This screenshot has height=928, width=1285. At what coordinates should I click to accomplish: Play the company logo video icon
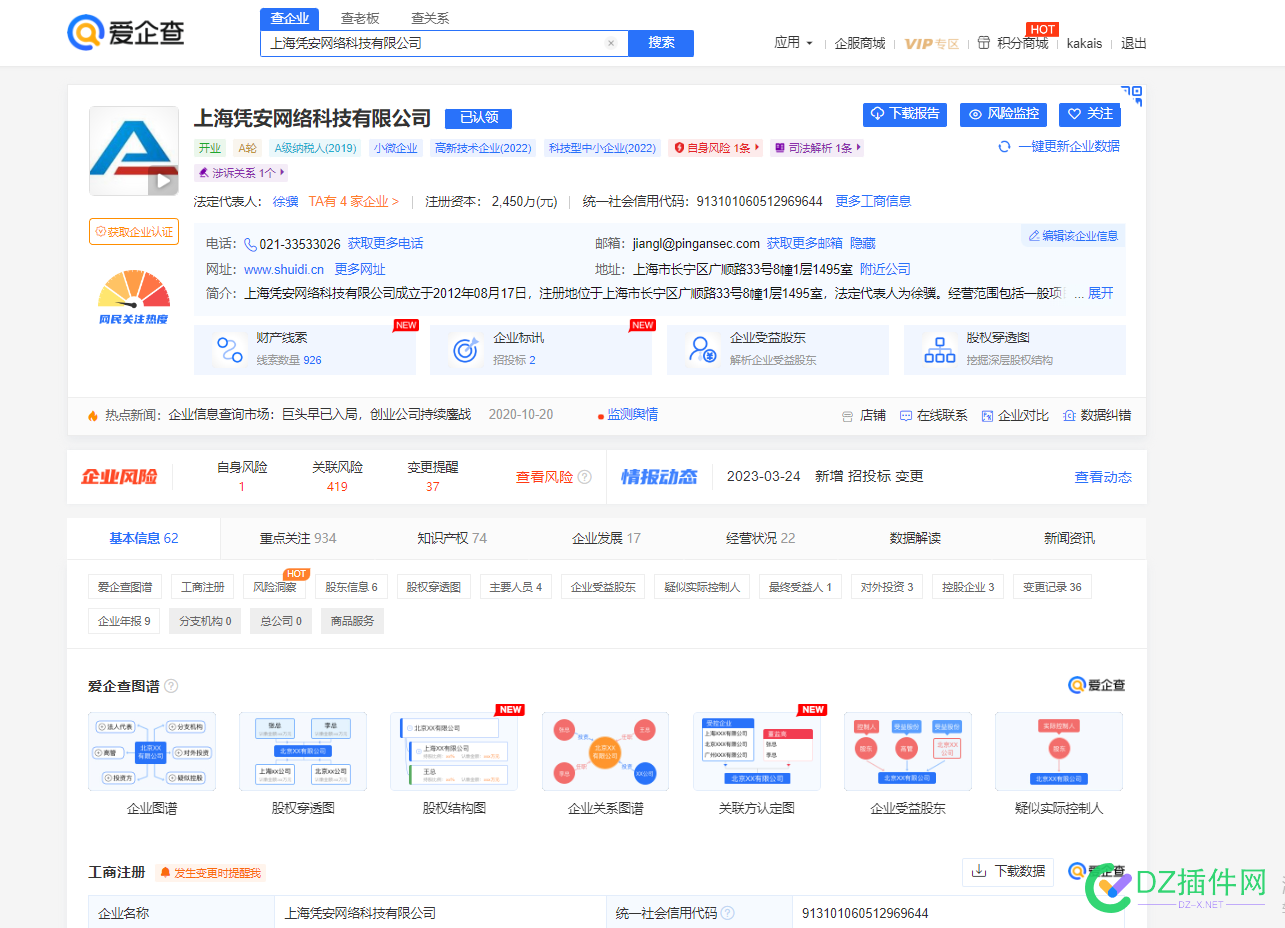coord(163,181)
